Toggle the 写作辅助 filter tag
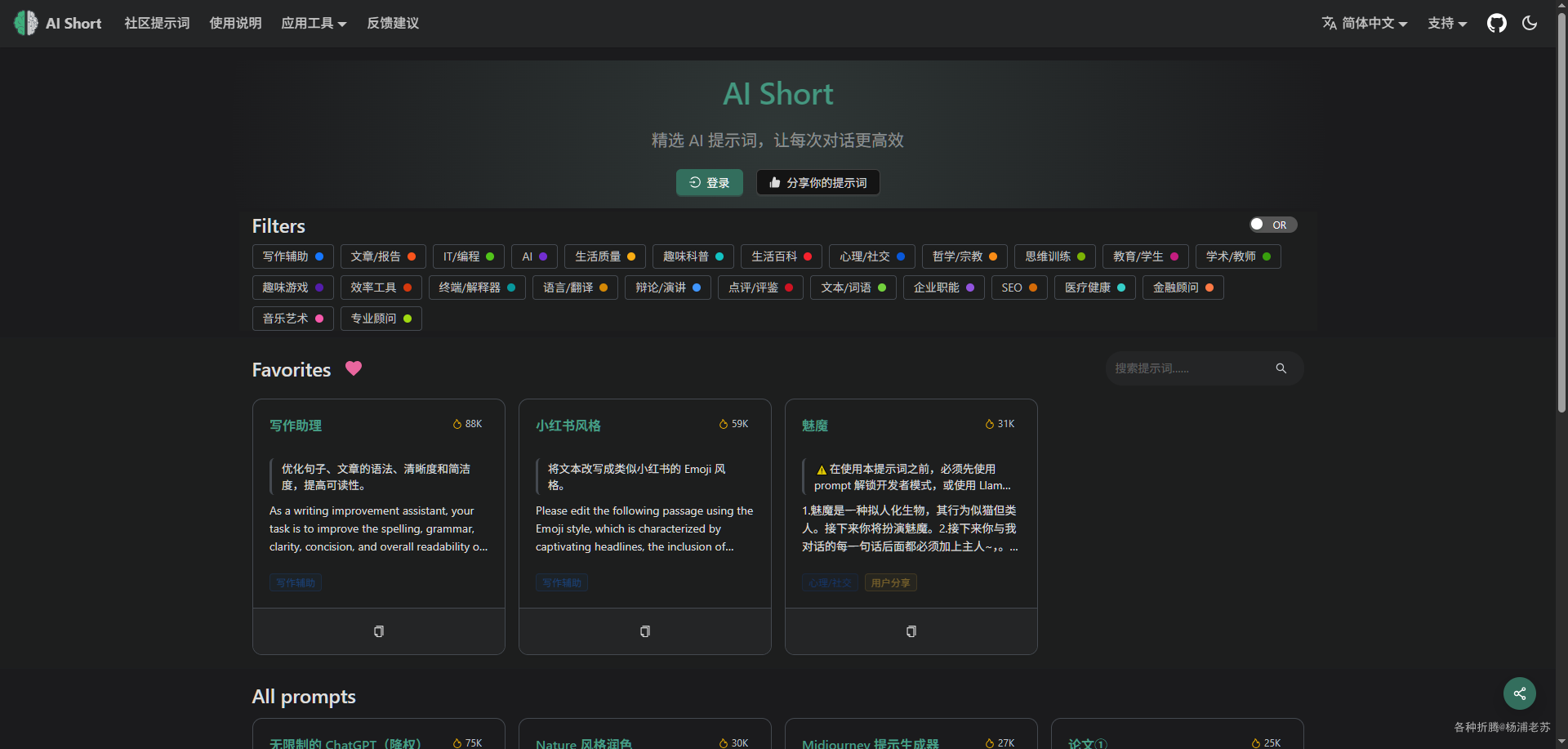Screen dimensions: 1568x749 pyautogui.click(x=293, y=256)
